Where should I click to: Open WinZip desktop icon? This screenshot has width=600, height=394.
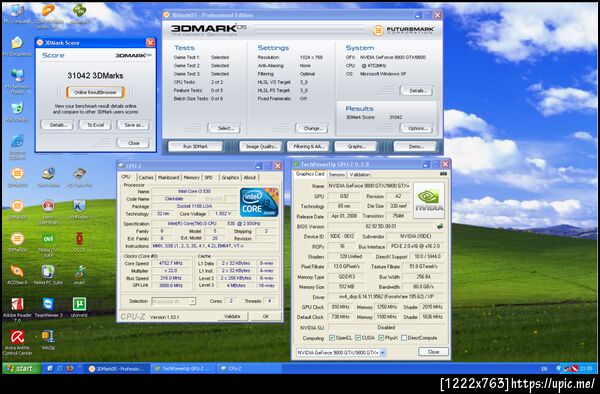pos(48,340)
